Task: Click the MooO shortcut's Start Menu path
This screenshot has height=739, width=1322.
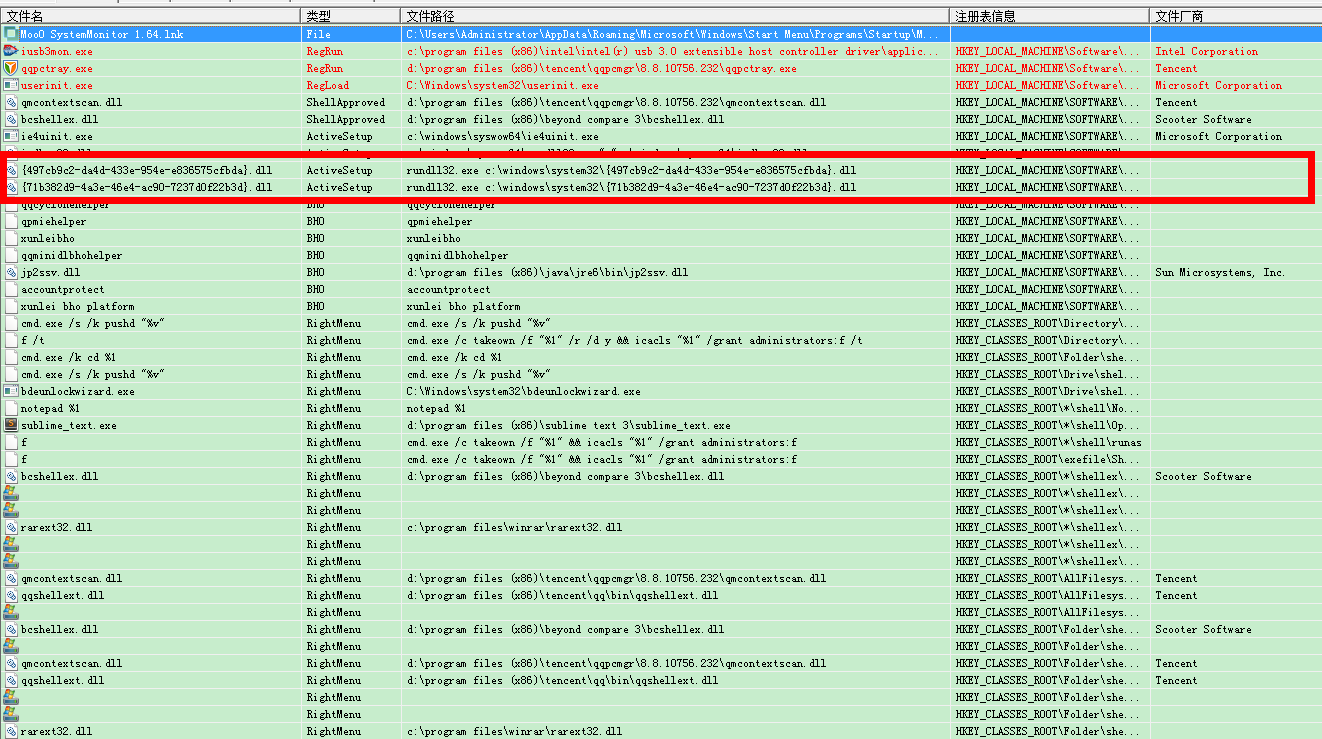Action: [x=673, y=34]
